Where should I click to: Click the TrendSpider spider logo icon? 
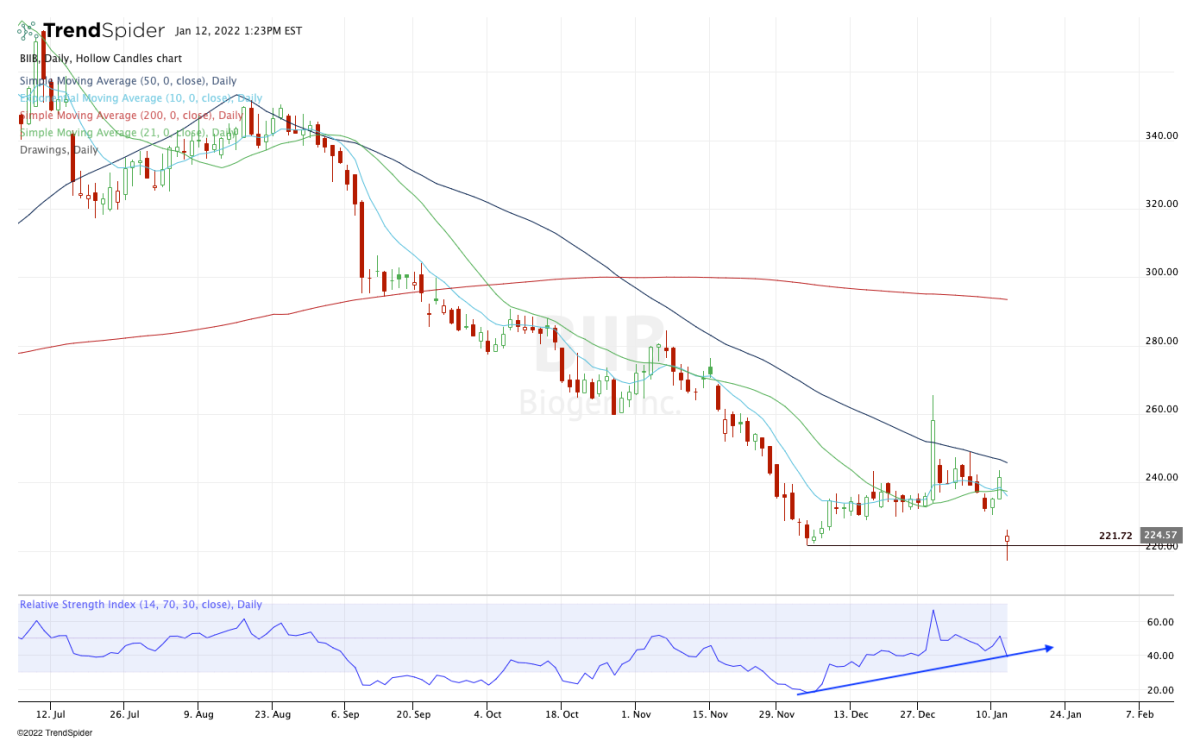click(25, 27)
